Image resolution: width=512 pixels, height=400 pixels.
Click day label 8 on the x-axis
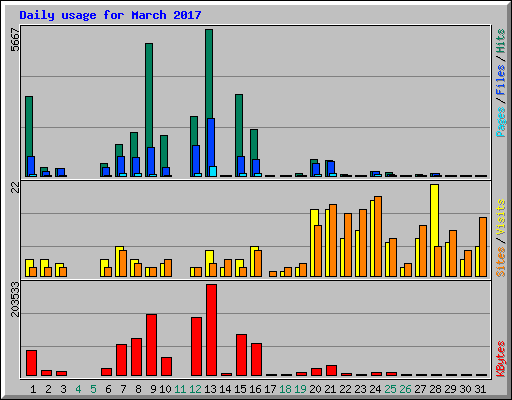point(138,389)
